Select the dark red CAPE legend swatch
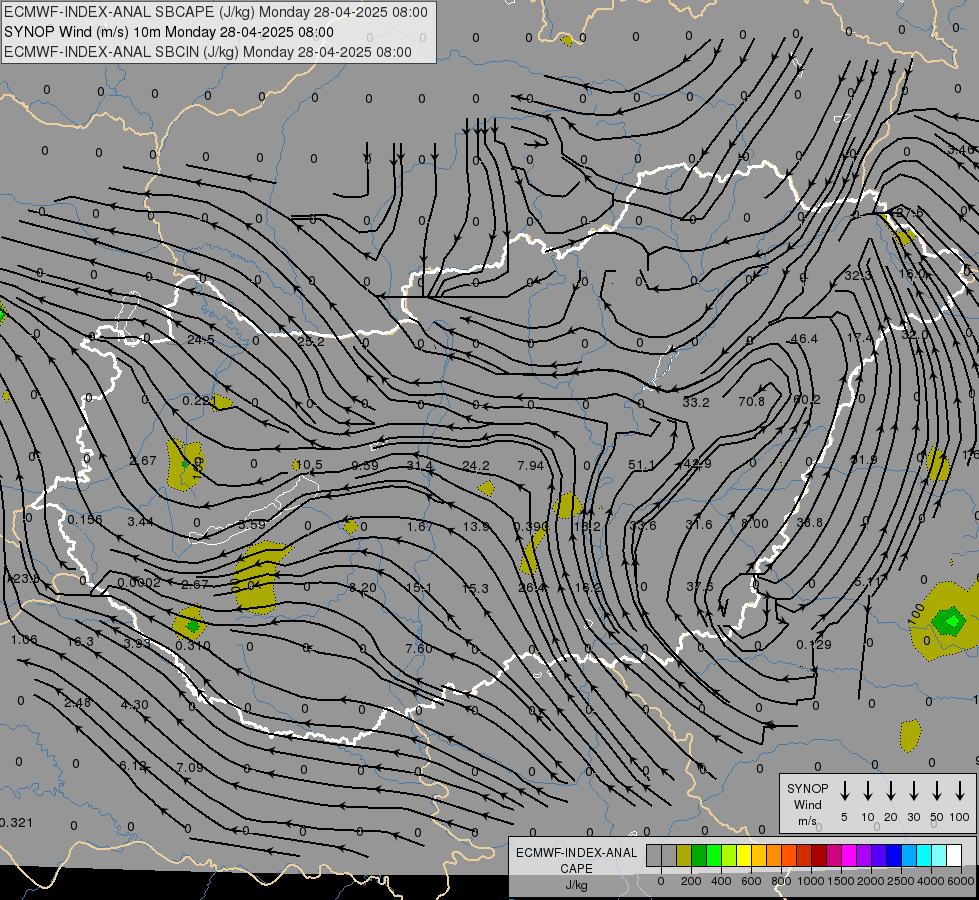The width and height of the screenshot is (979, 900). click(819, 856)
